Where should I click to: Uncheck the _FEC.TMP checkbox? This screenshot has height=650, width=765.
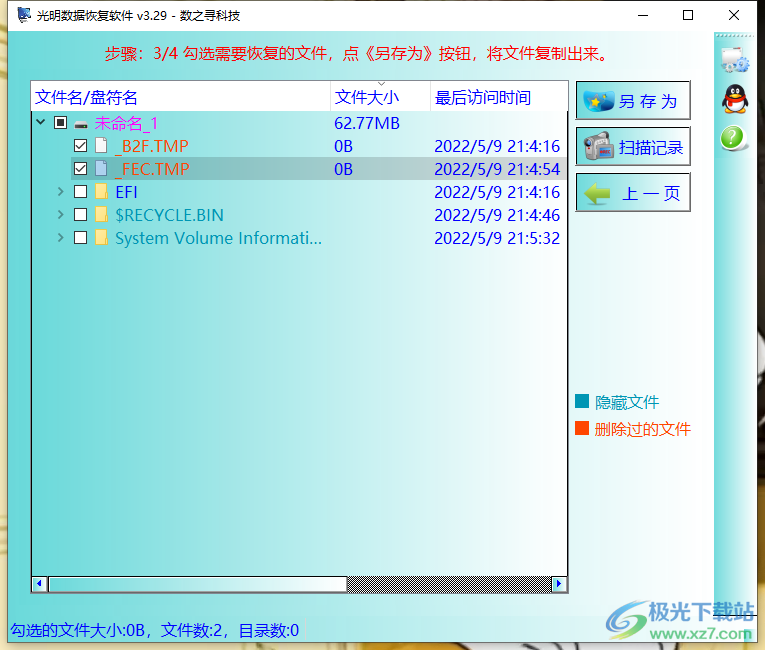[81, 168]
